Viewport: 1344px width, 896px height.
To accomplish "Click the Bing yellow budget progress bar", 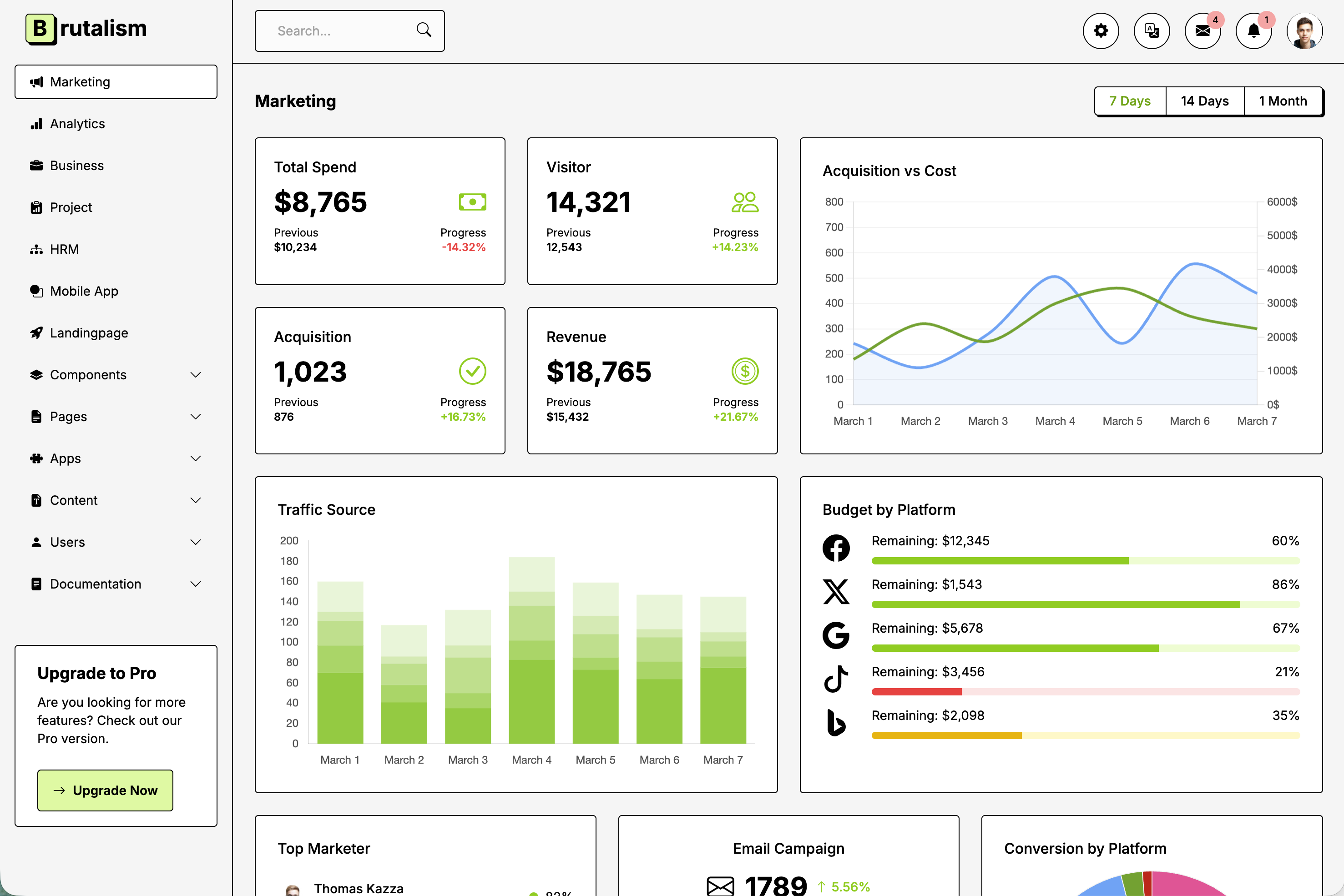I will point(1085,736).
